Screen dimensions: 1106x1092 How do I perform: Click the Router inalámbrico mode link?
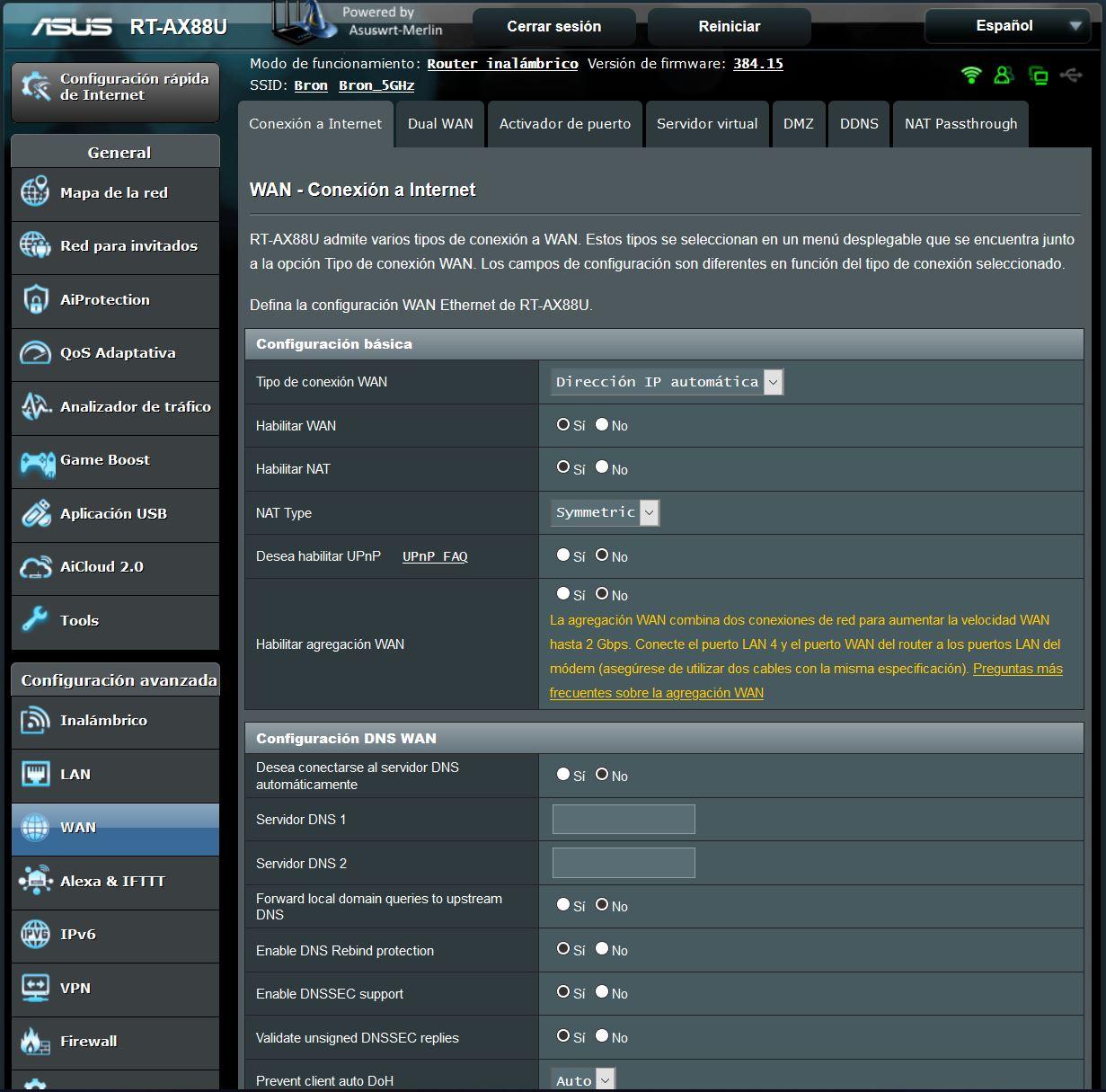pyautogui.click(x=502, y=64)
